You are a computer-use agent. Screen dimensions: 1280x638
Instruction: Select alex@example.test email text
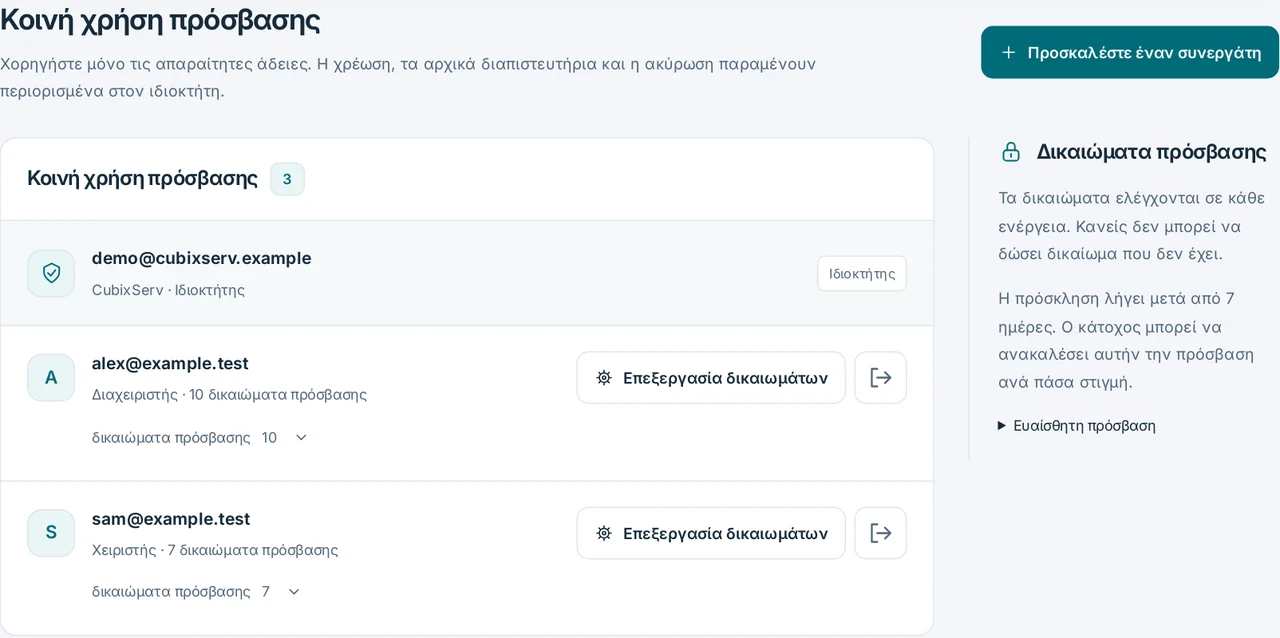(170, 363)
